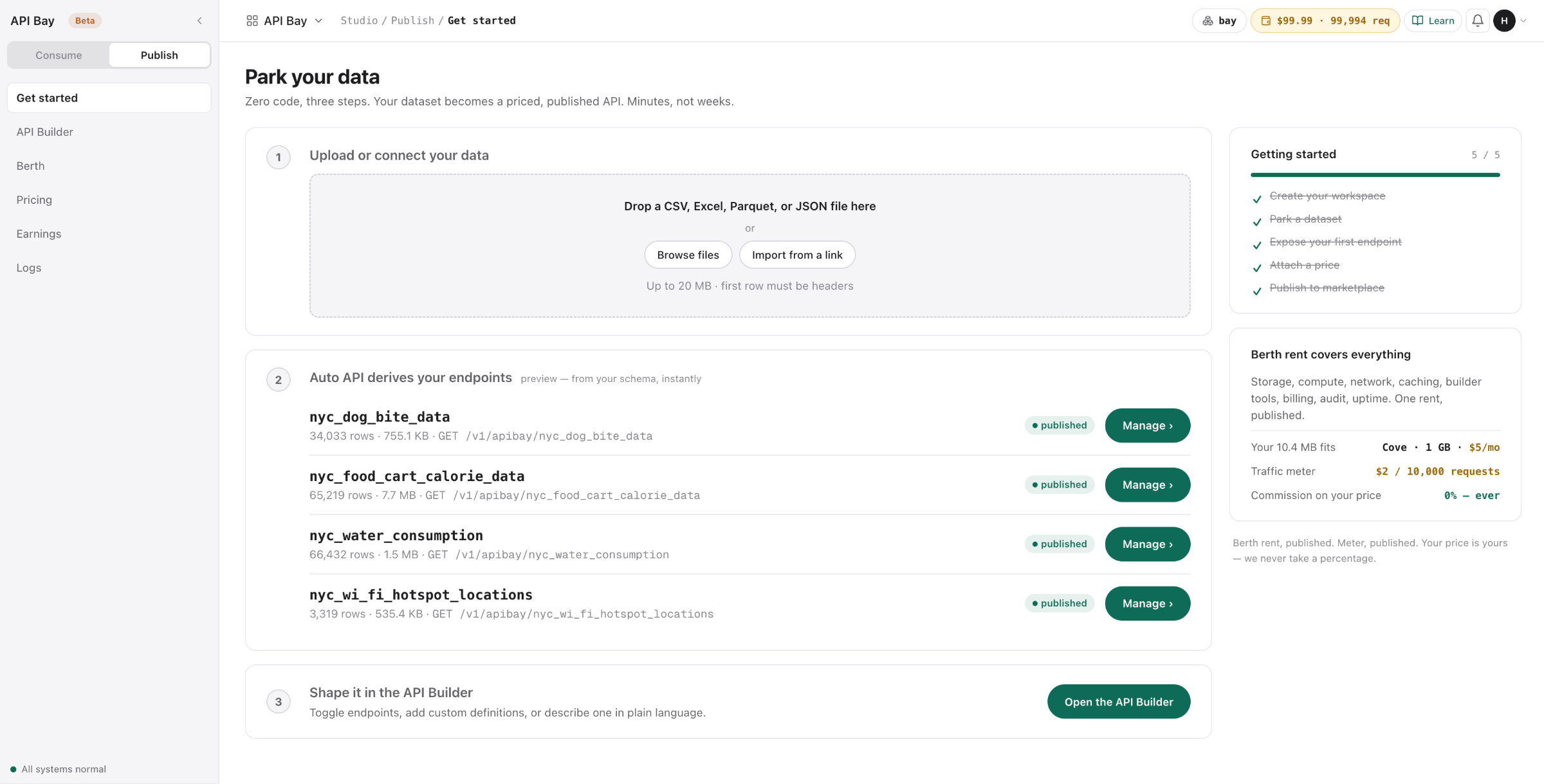Viewport: 1544px width, 784px height.
Task: Switch to the Publish tab
Action: click(x=160, y=55)
